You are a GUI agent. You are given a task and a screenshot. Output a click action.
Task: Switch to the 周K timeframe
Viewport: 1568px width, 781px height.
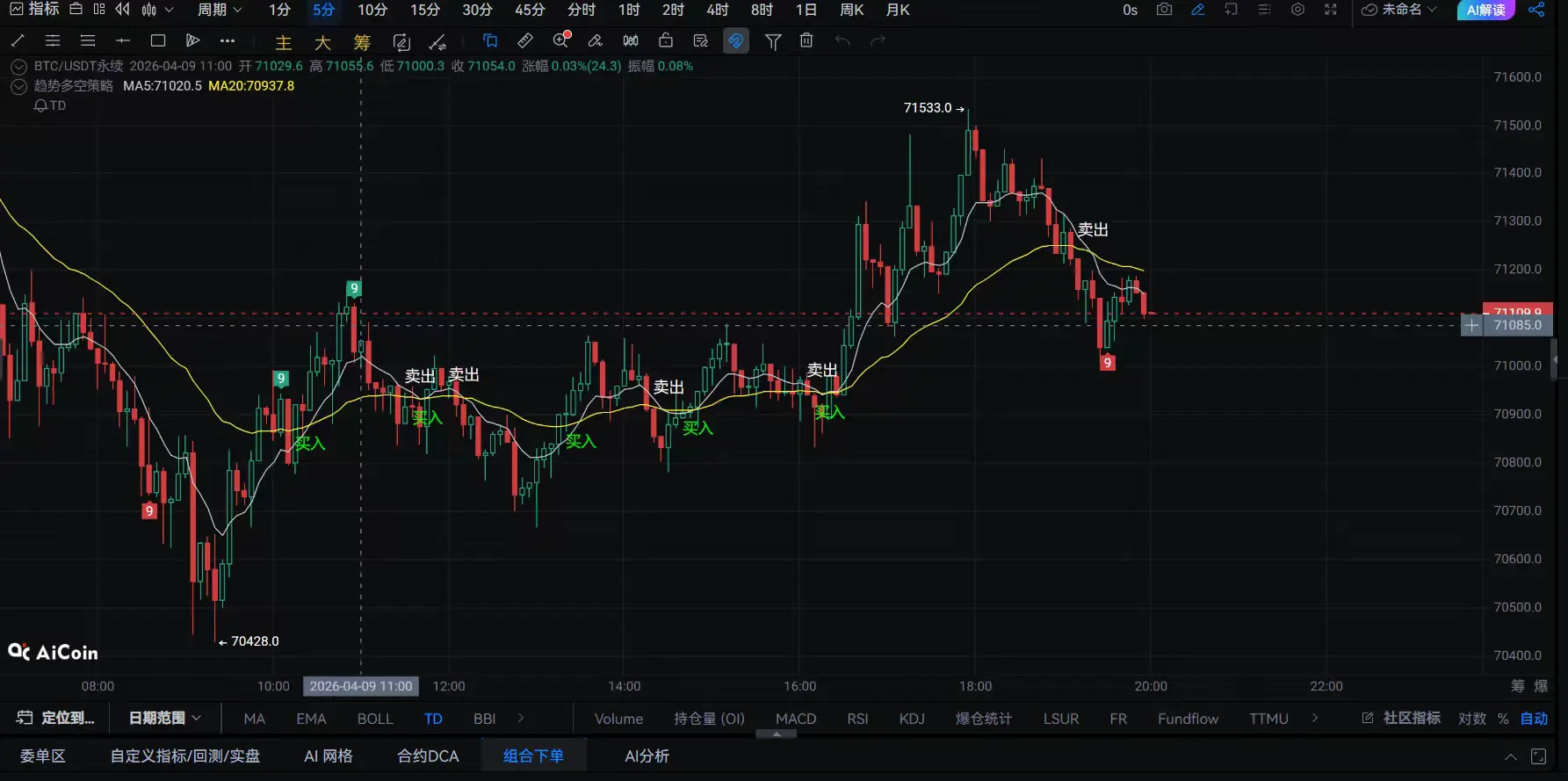[852, 10]
